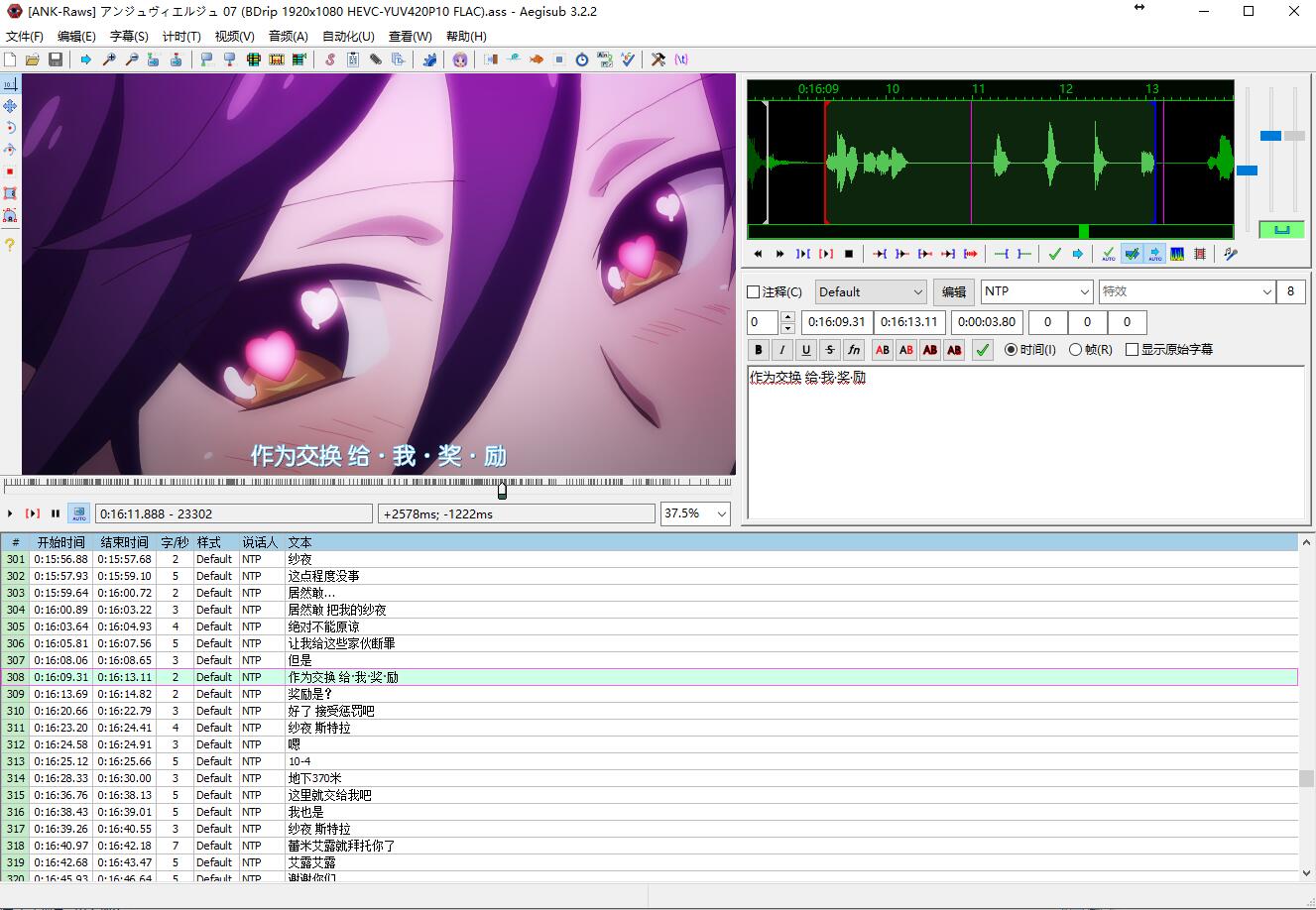Open the NTP actor dropdown
The height and width of the screenshot is (910, 1316).
click(x=1037, y=291)
